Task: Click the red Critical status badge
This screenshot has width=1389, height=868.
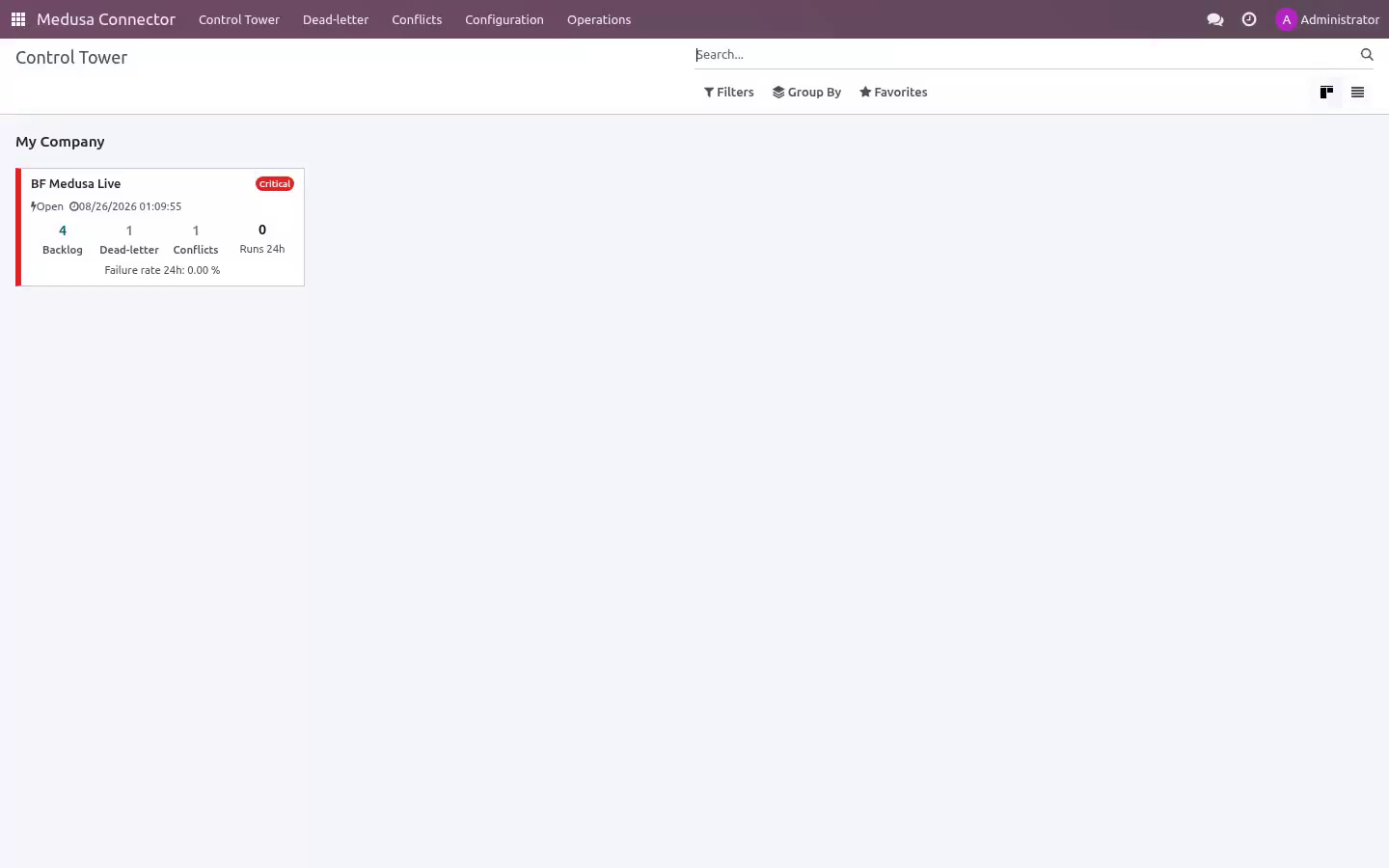Action: [275, 184]
